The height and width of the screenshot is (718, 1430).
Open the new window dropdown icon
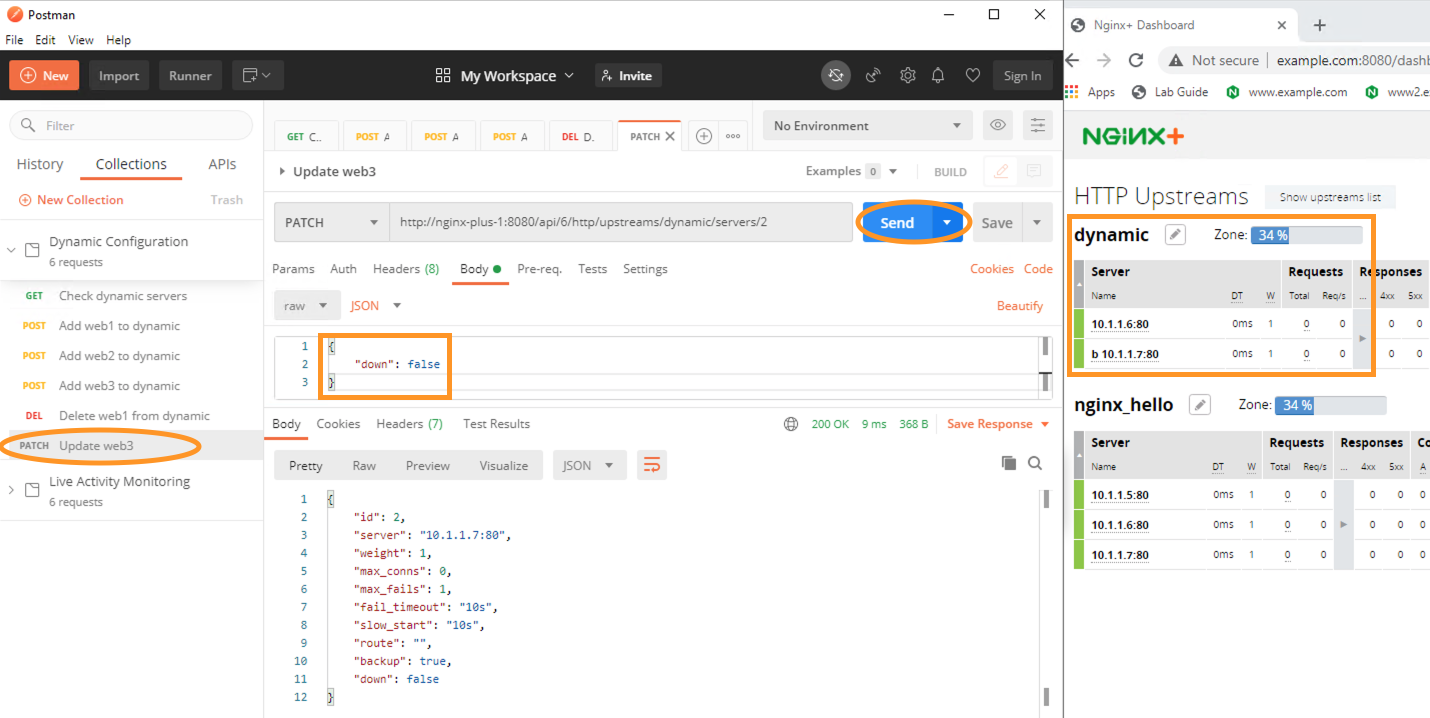[x=258, y=76]
